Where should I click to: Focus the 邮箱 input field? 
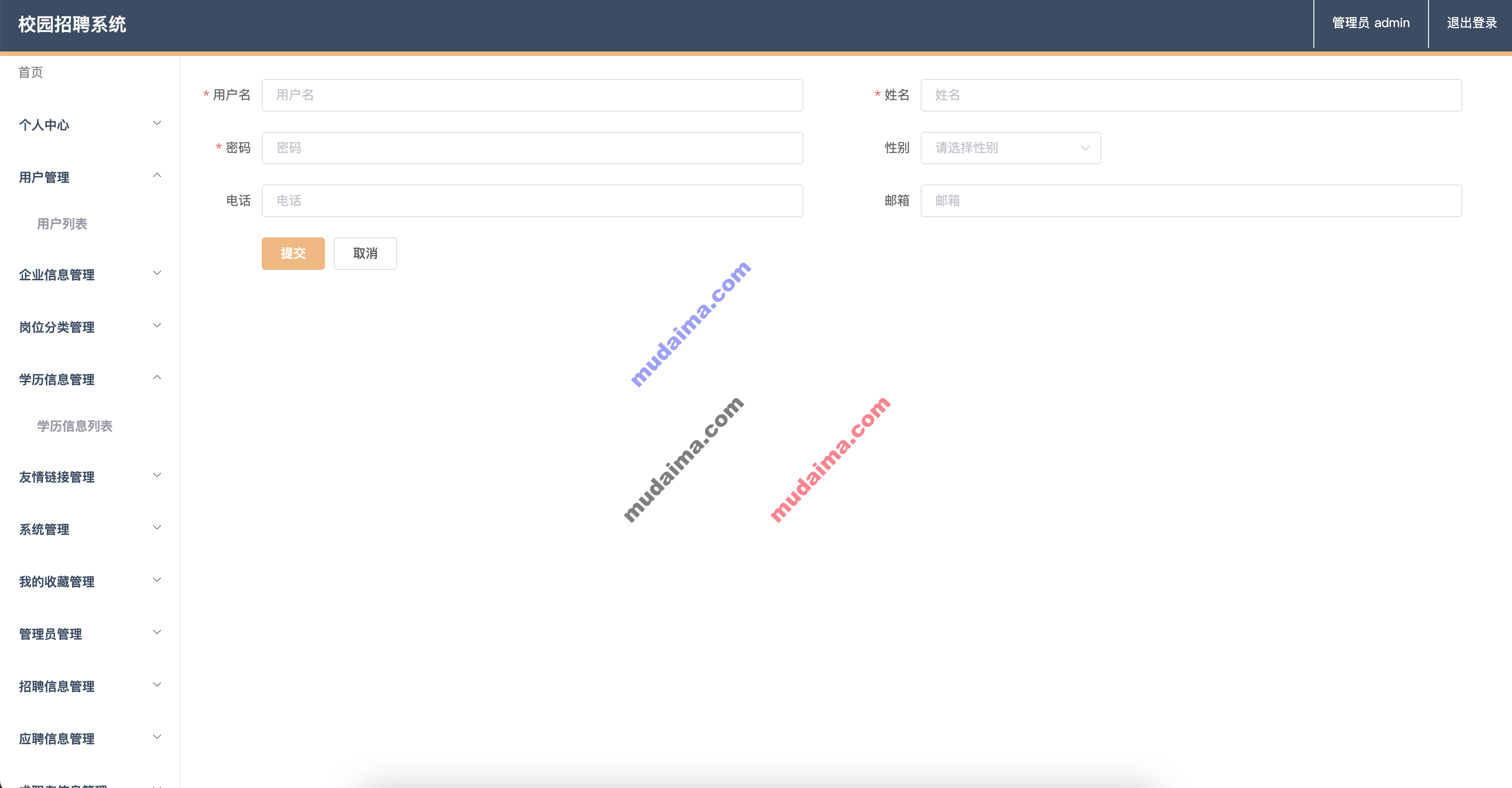[1191, 201]
